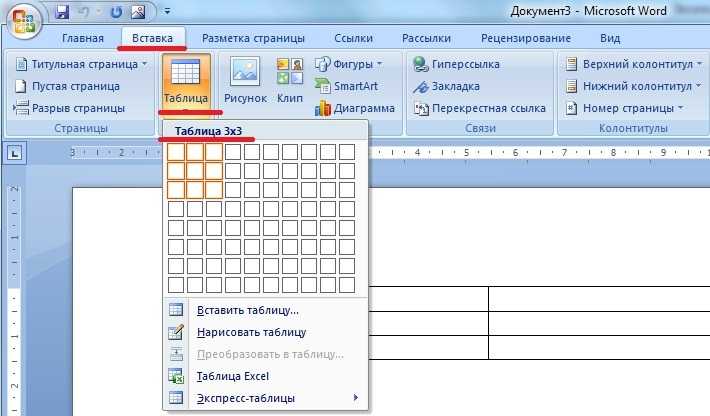Open the Рассылки tab
This screenshot has height=416, width=710.
(x=427, y=38)
